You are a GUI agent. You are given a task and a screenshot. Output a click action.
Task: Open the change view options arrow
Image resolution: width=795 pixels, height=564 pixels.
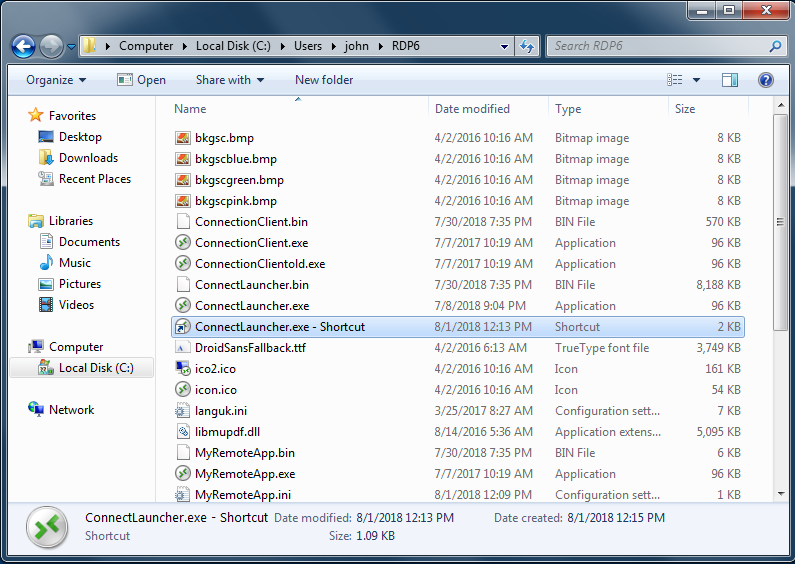[x=696, y=80]
